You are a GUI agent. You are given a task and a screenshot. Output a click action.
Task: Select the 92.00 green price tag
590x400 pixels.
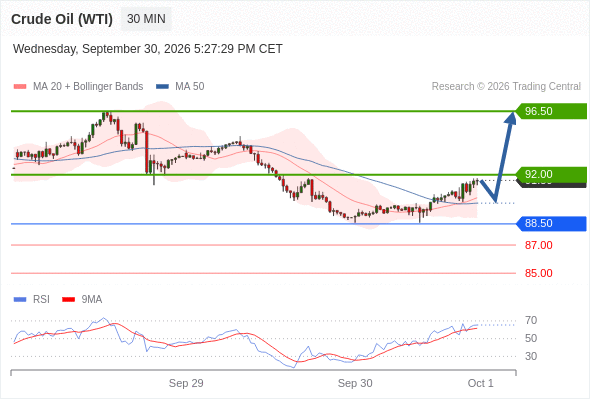551,174
